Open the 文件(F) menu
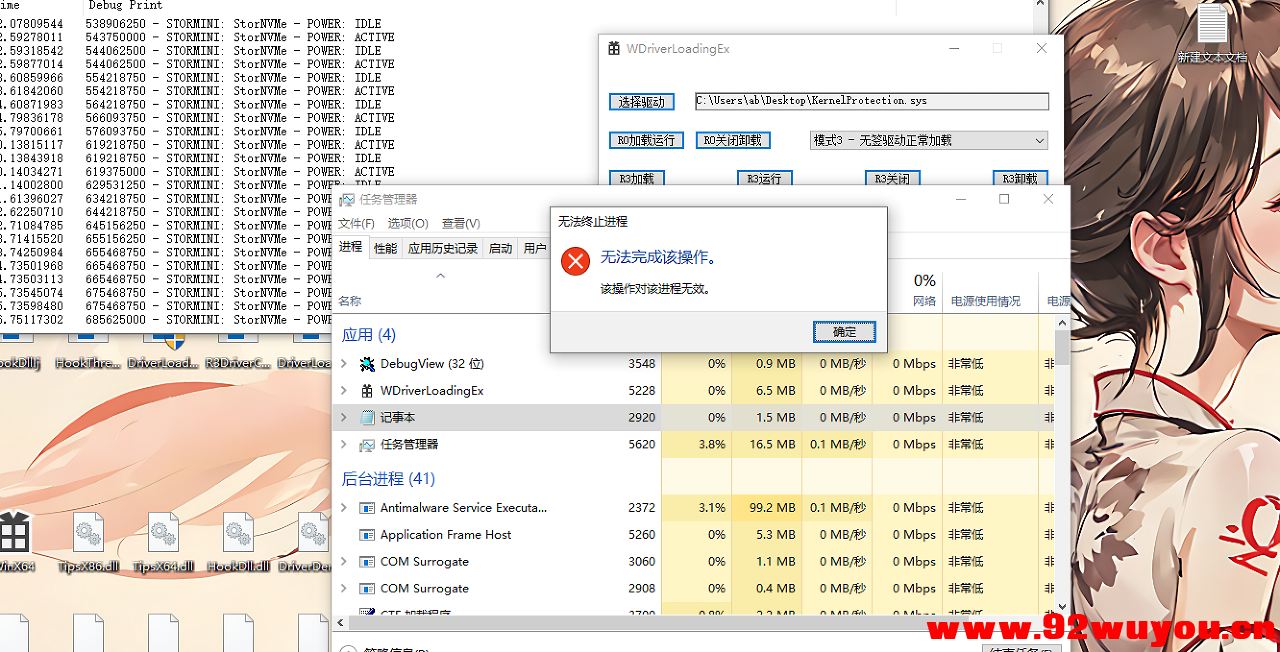This screenshot has width=1280, height=652. point(356,223)
